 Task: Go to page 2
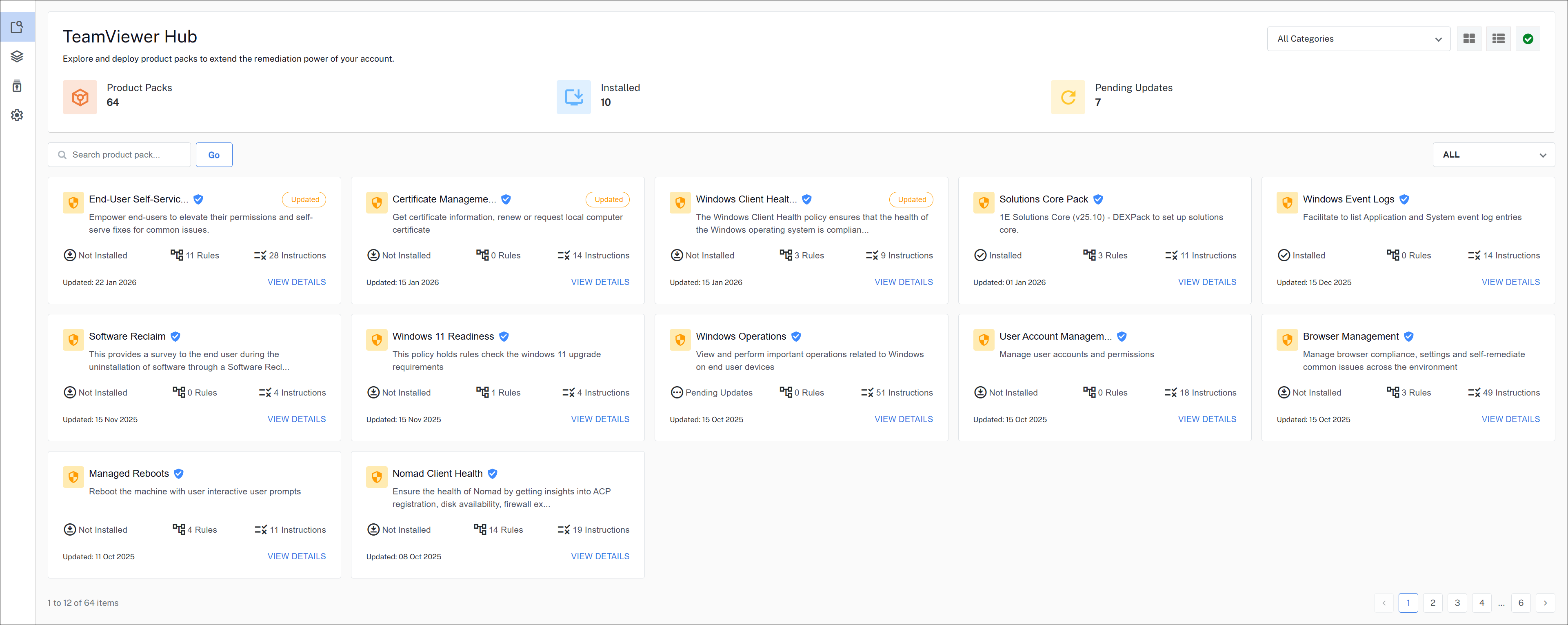(1432, 603)
